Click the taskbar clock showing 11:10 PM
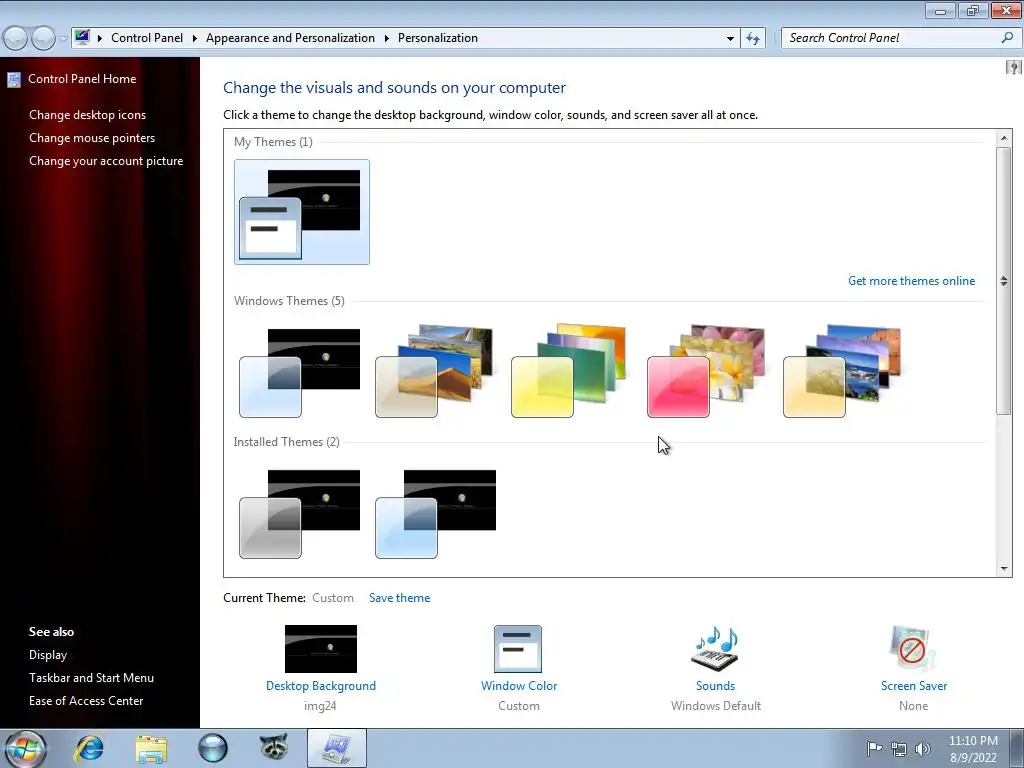Screen dimensions: 1024x768 pos(973,748)
